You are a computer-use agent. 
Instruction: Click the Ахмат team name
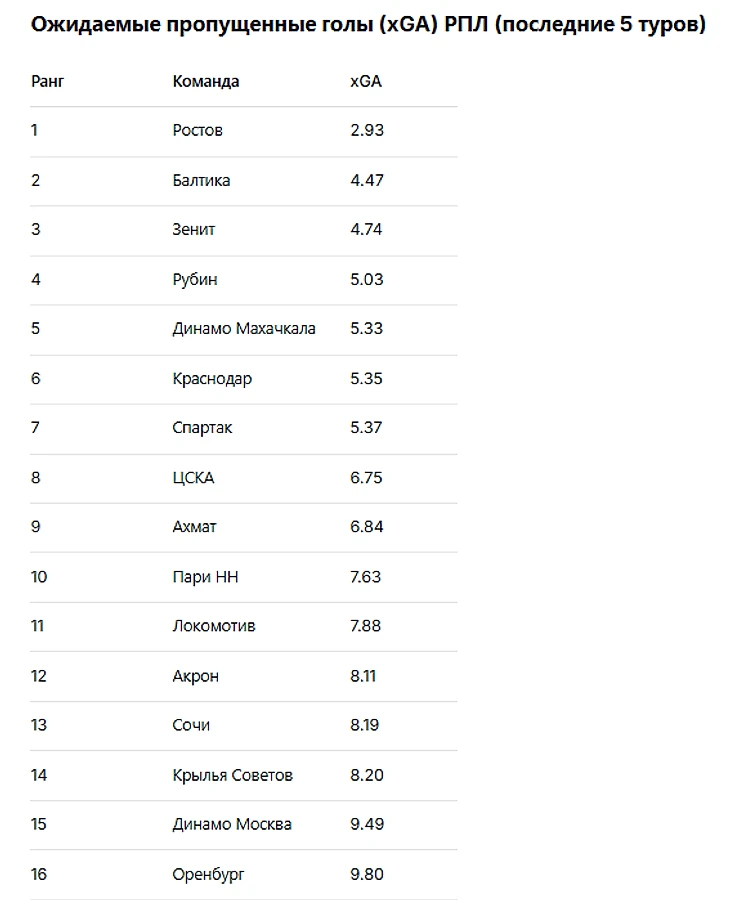pos(194,527)
